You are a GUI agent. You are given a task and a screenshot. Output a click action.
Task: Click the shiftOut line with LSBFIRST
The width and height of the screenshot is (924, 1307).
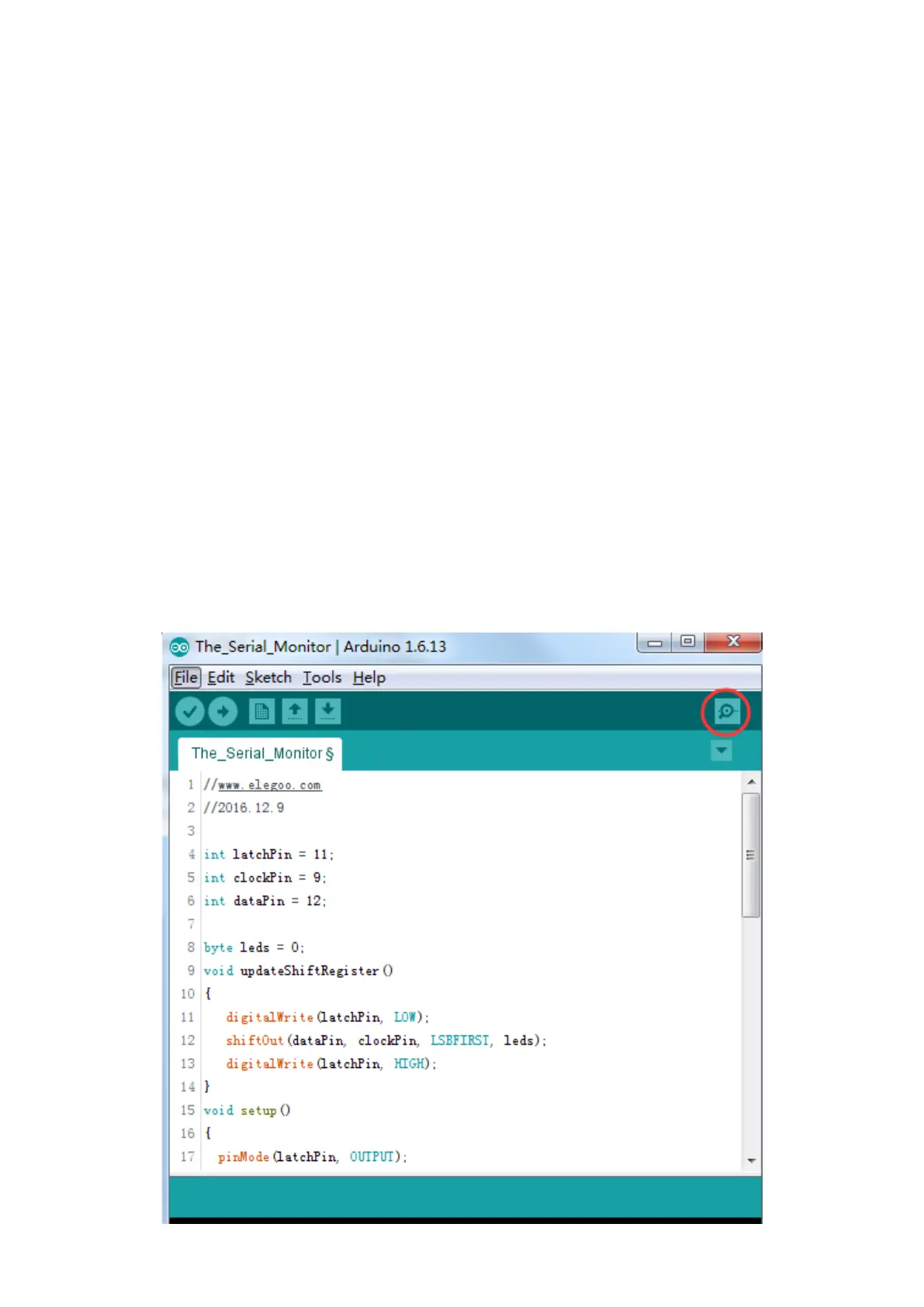(x=386, y=1041)
